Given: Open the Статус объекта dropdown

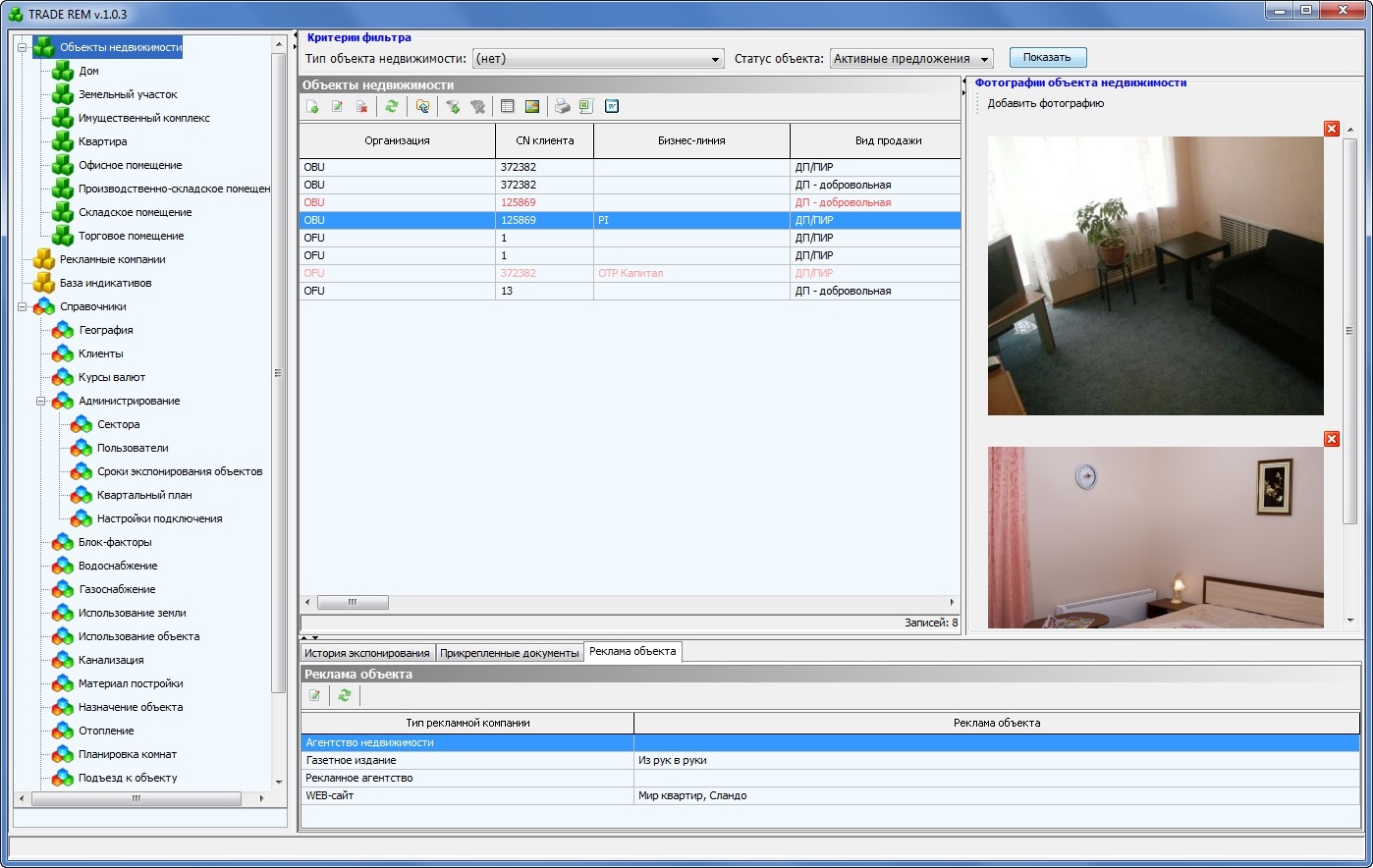Looking at the screenshot, I should tap(911, 59).
